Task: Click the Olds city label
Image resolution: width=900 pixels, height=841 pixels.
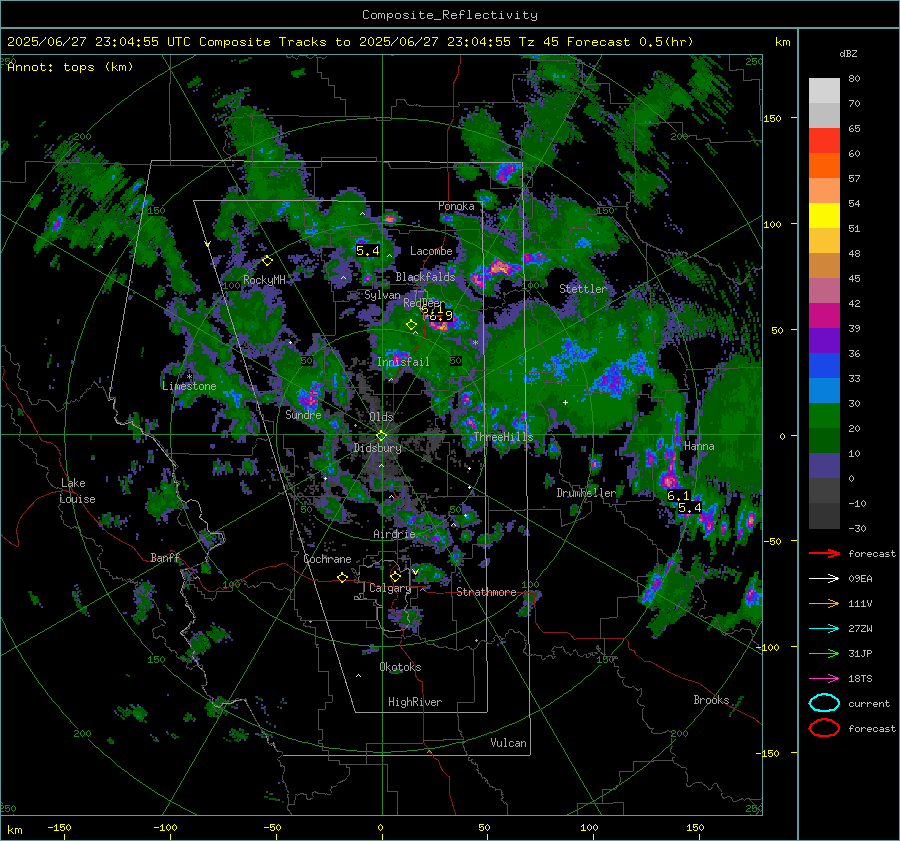Action: 381,416
